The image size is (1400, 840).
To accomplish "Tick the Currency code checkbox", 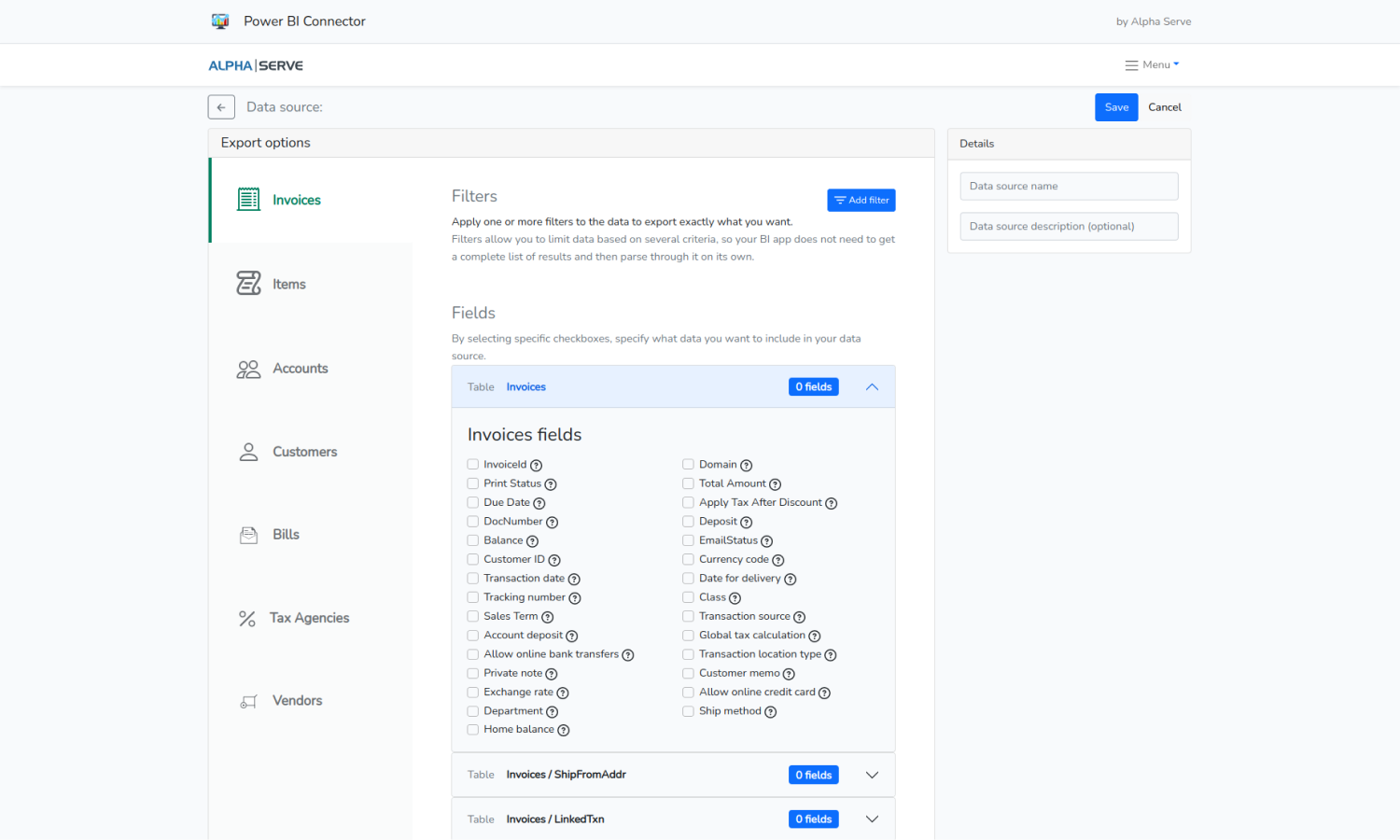I will (x=688, y=559).
